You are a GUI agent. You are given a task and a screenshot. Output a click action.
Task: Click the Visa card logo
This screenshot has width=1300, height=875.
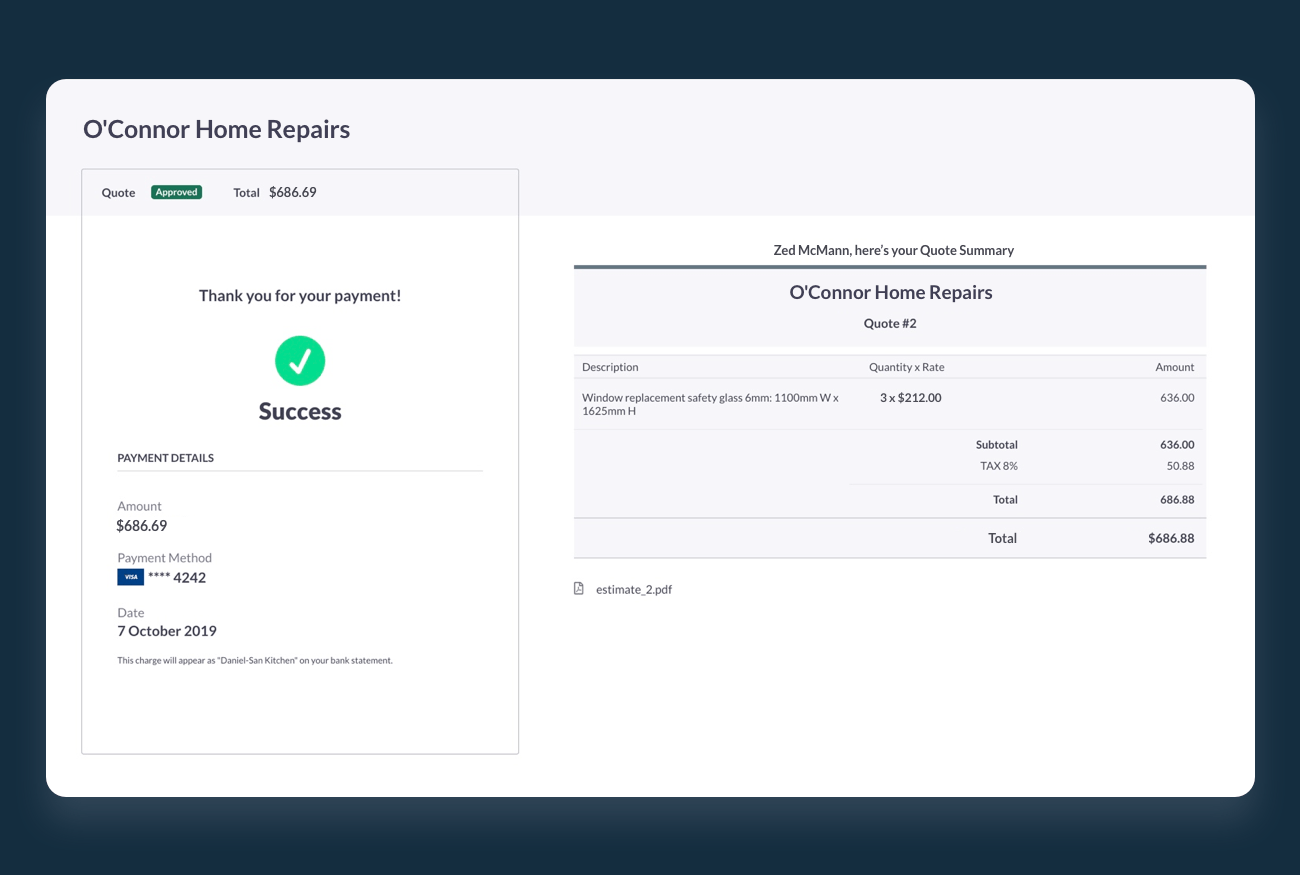(130, 577)
